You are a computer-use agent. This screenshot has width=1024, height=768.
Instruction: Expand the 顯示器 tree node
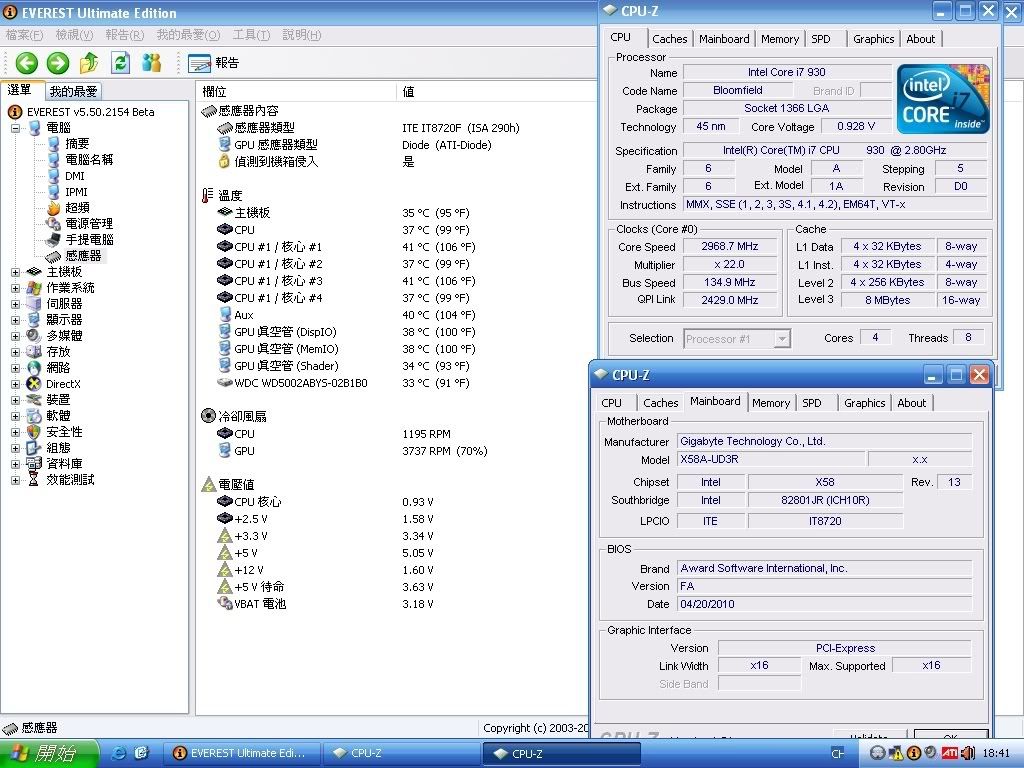tap(15, 320)
